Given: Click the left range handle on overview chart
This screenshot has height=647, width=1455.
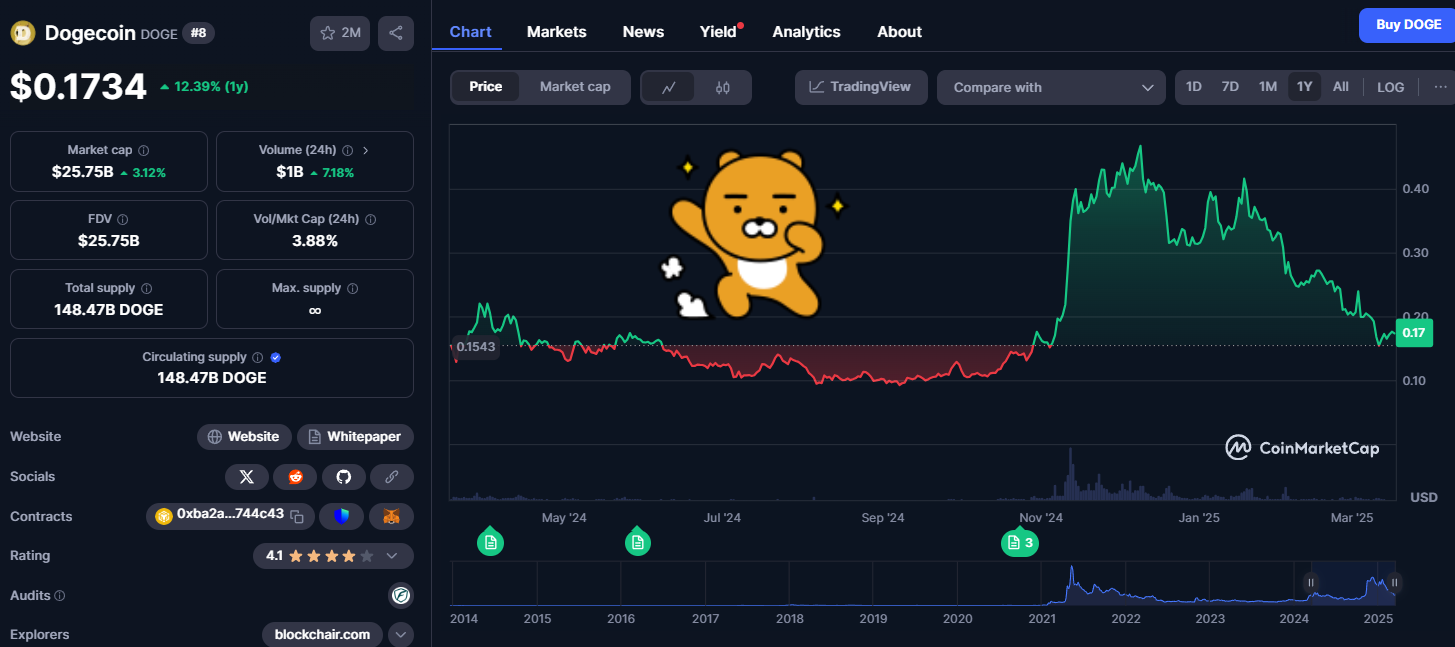Looking at the screenshot, I should [1310, 582].
